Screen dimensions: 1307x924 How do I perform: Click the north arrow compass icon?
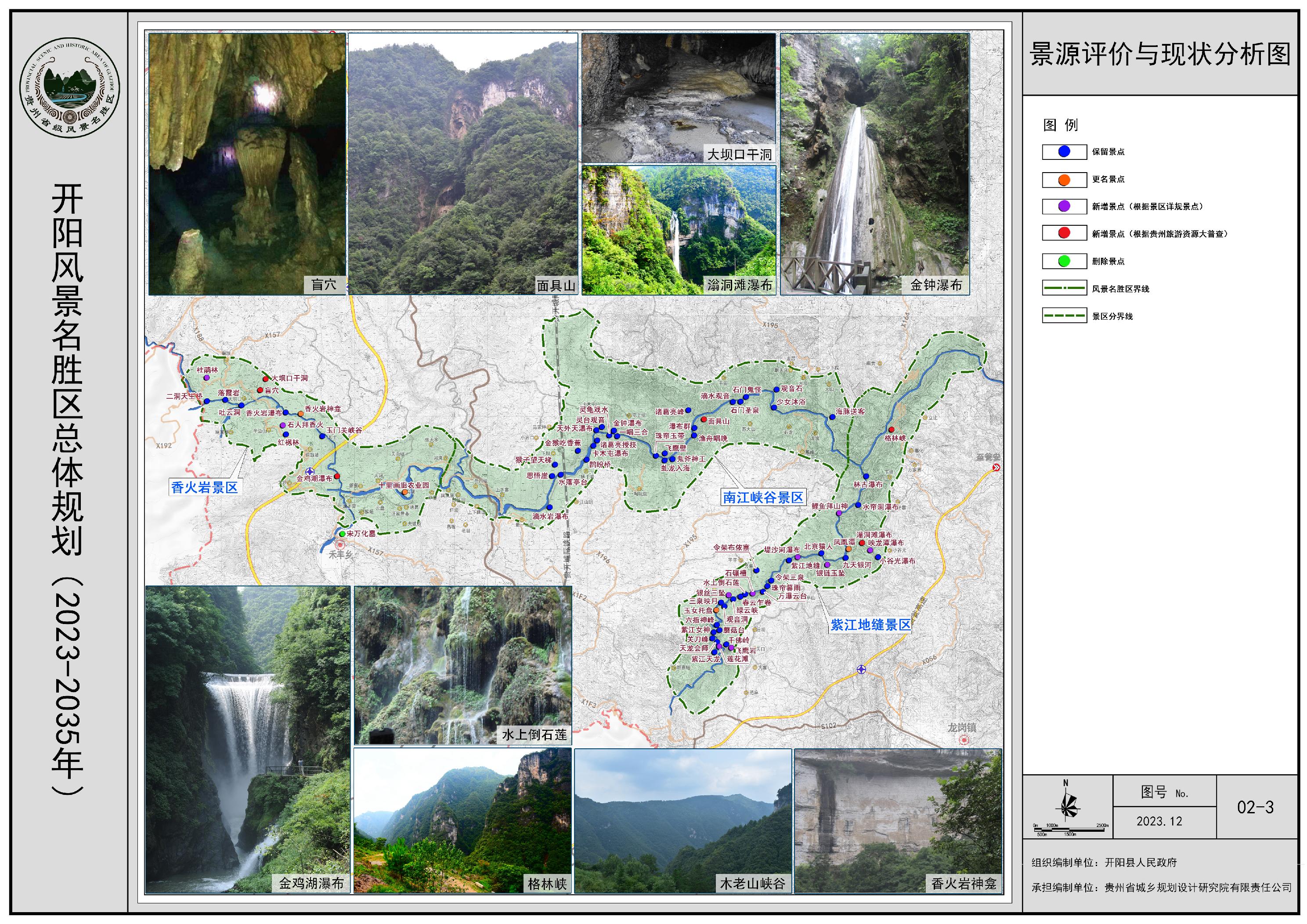(1067, 805)
